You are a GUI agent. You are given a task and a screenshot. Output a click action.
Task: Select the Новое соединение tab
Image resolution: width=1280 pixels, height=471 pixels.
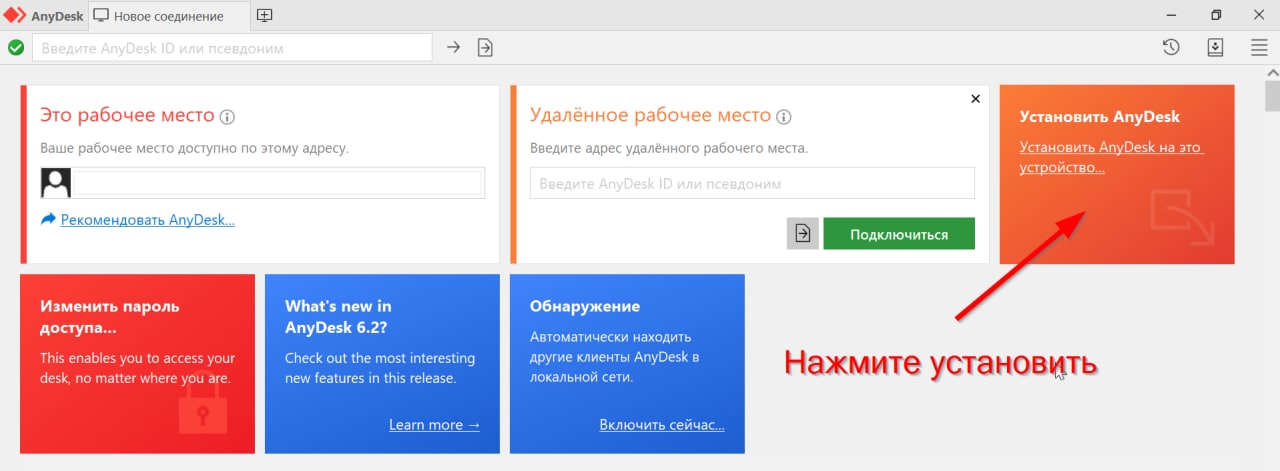tap(169, 16)
